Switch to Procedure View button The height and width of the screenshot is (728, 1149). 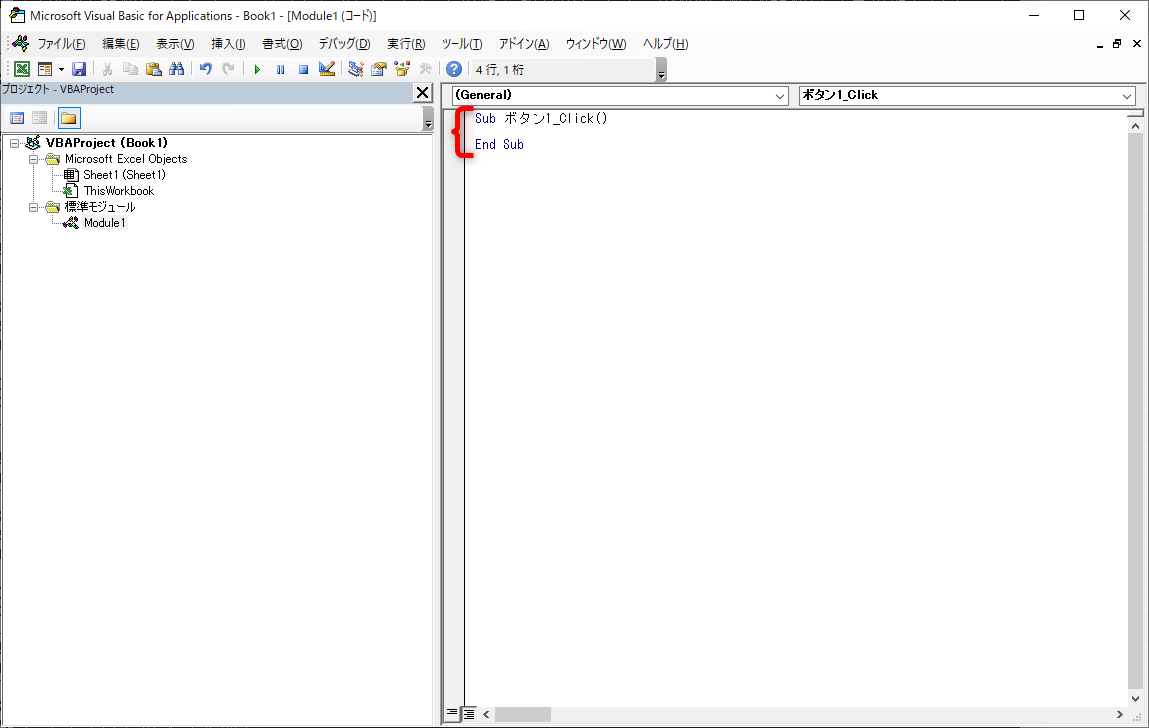452,713
